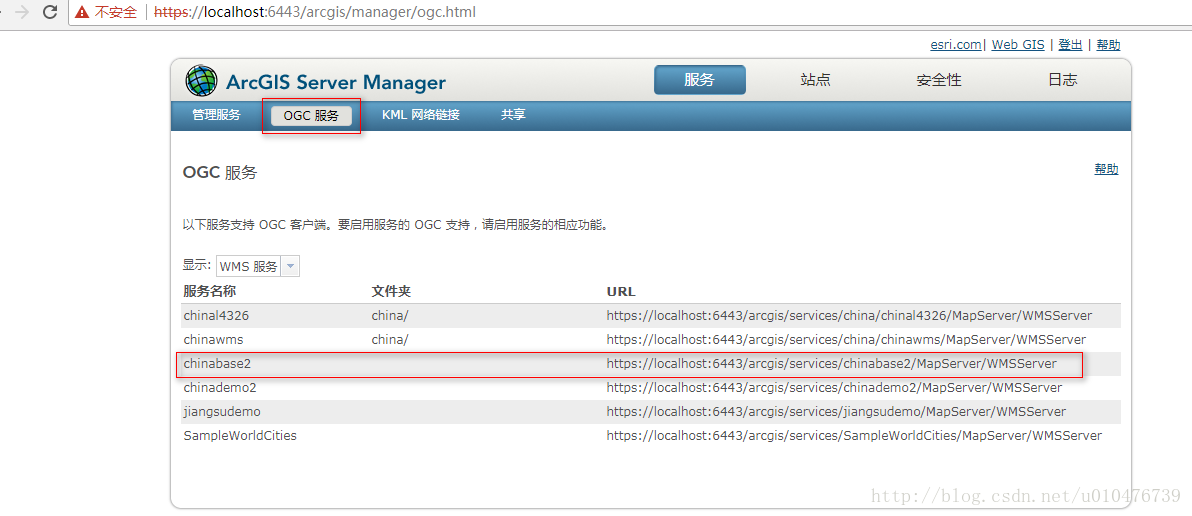Follow the esri.com link
Screen dimensions: 1192x516
[956, 45]
